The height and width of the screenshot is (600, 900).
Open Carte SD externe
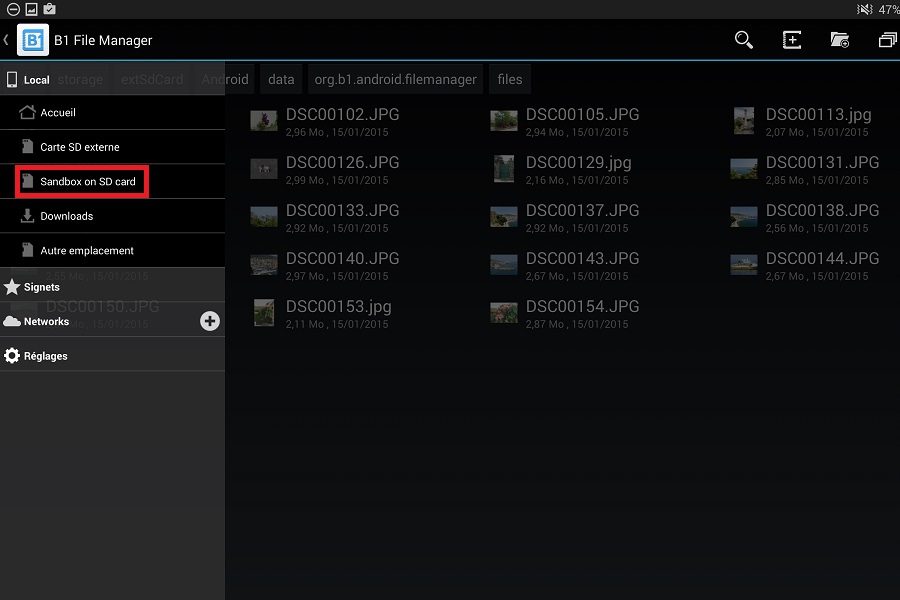coord(112,147)
